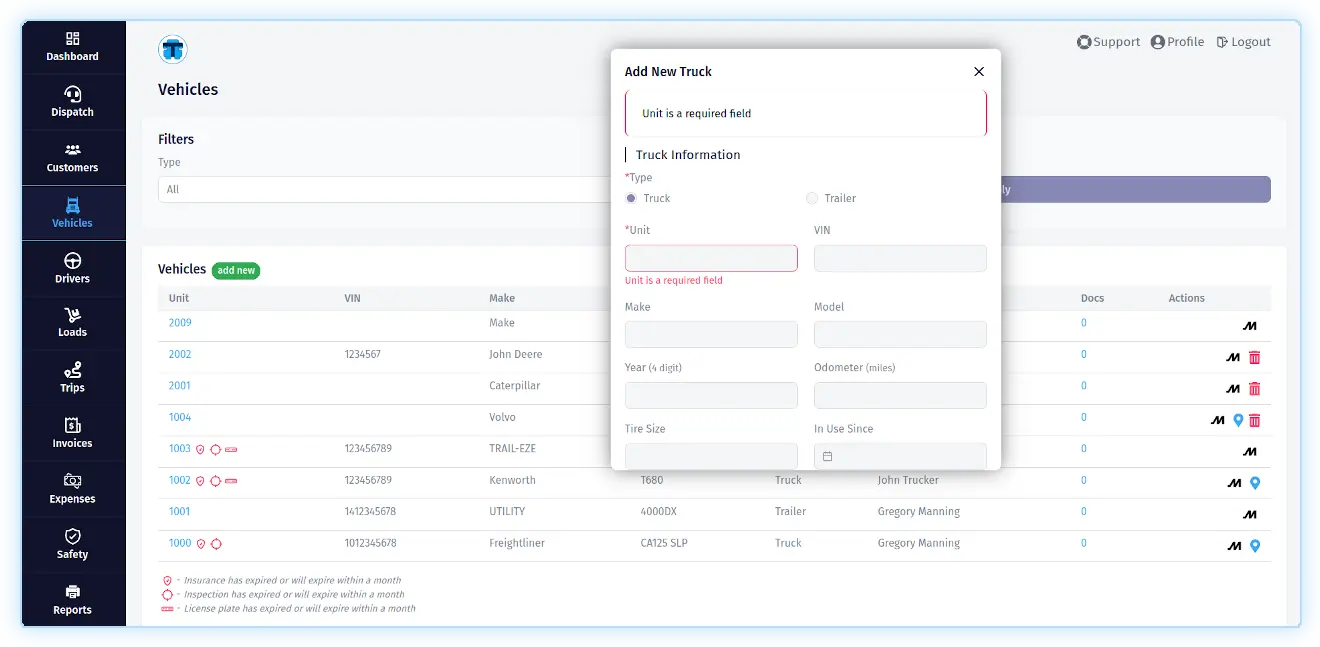Viewport: 1320px width, 647px height.
Task: Open the Dispatch headset icon in sidebar
Action: point(72,95)
